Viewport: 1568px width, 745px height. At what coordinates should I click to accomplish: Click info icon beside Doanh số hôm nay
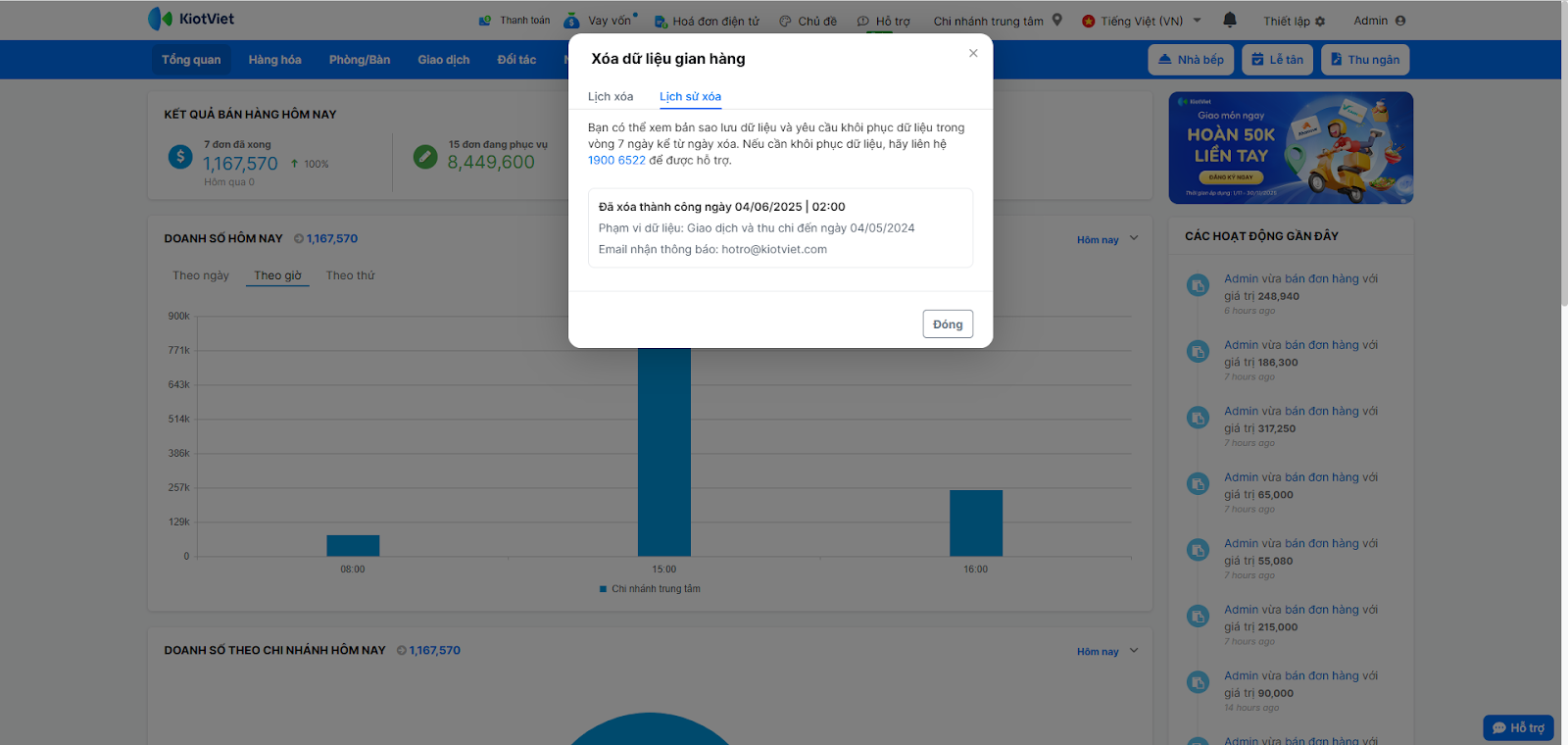pyautogui.click(x=299, y=238)
